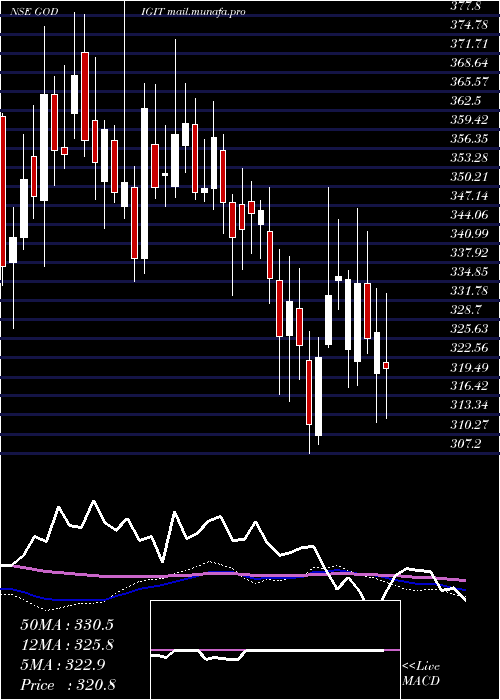This screenshot has height=700, width=500.
Task: Click the 5MA : 322.9 readout
Action: pos(62,665)
